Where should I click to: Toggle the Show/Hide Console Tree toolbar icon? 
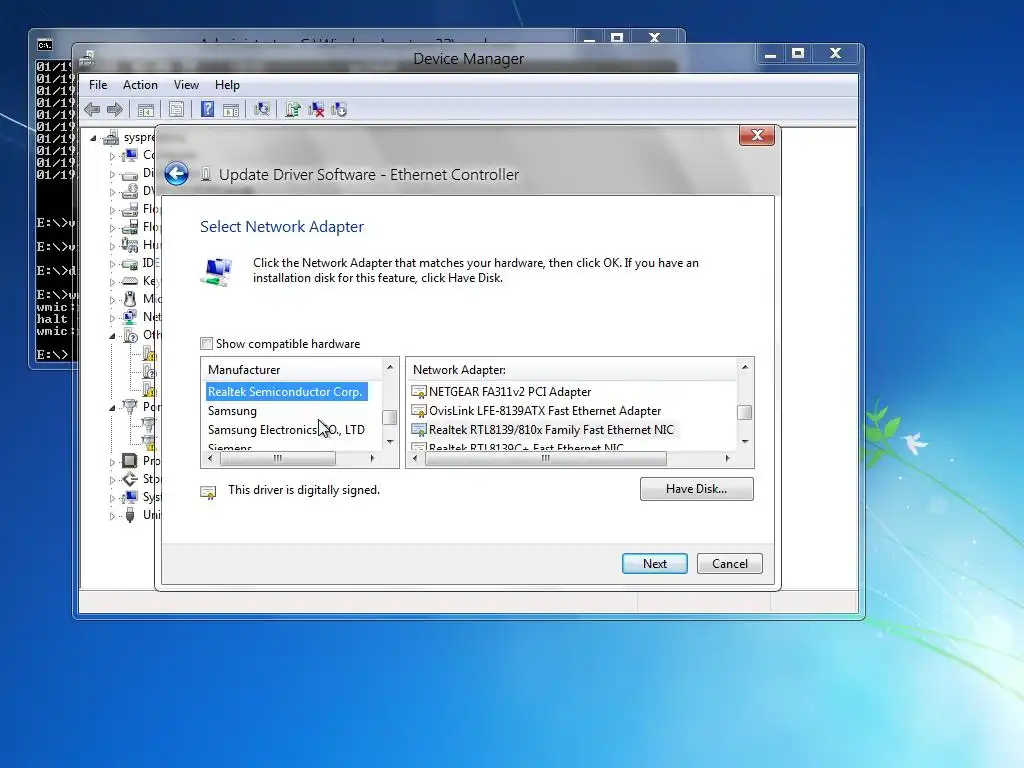pyautogui.click(x=146, y=110)
